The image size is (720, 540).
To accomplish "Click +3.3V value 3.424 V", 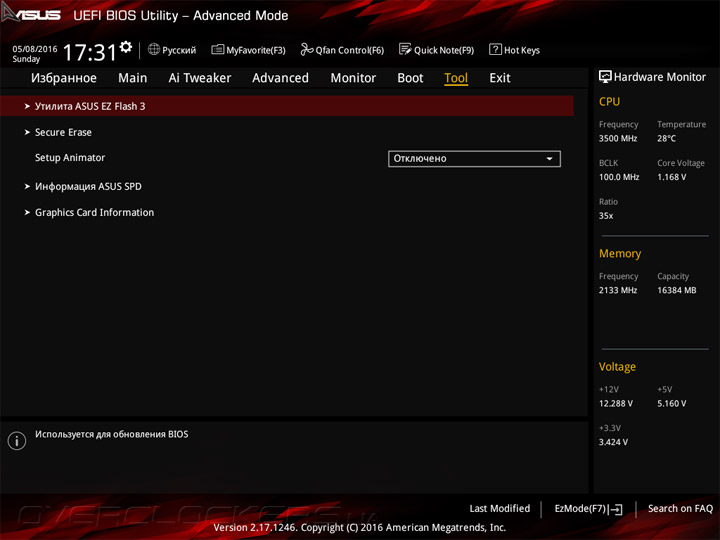I will pyautogui.click(x=613, y=442).
